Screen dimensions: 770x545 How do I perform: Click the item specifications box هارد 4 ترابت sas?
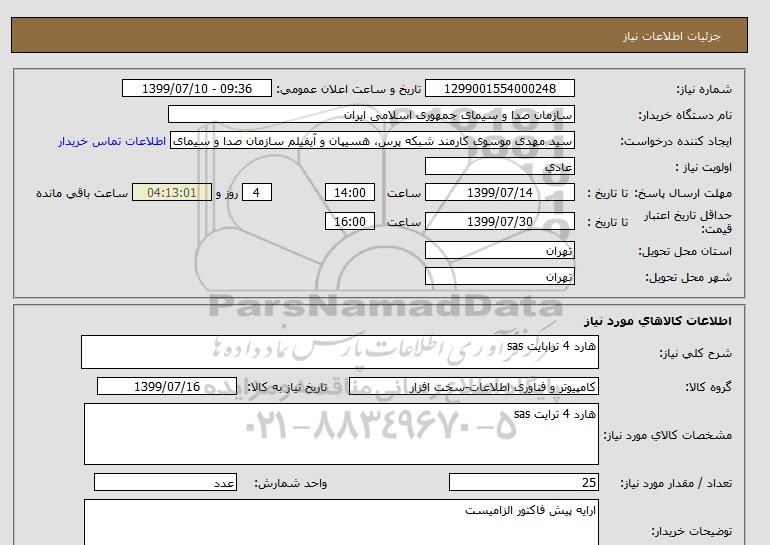click(341, 434)
